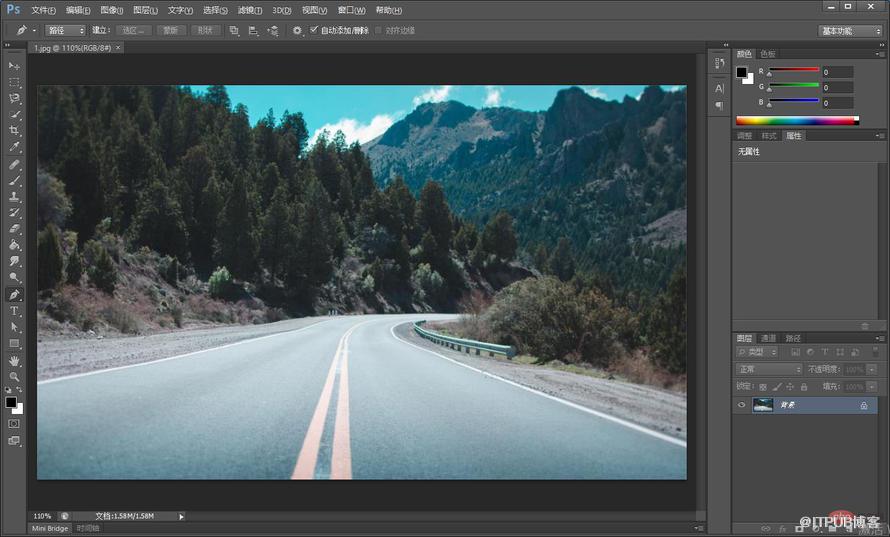Select the Eyedropper tool
Screen dimensions: 890x537
pyautogui.click(x=14, y=146)
